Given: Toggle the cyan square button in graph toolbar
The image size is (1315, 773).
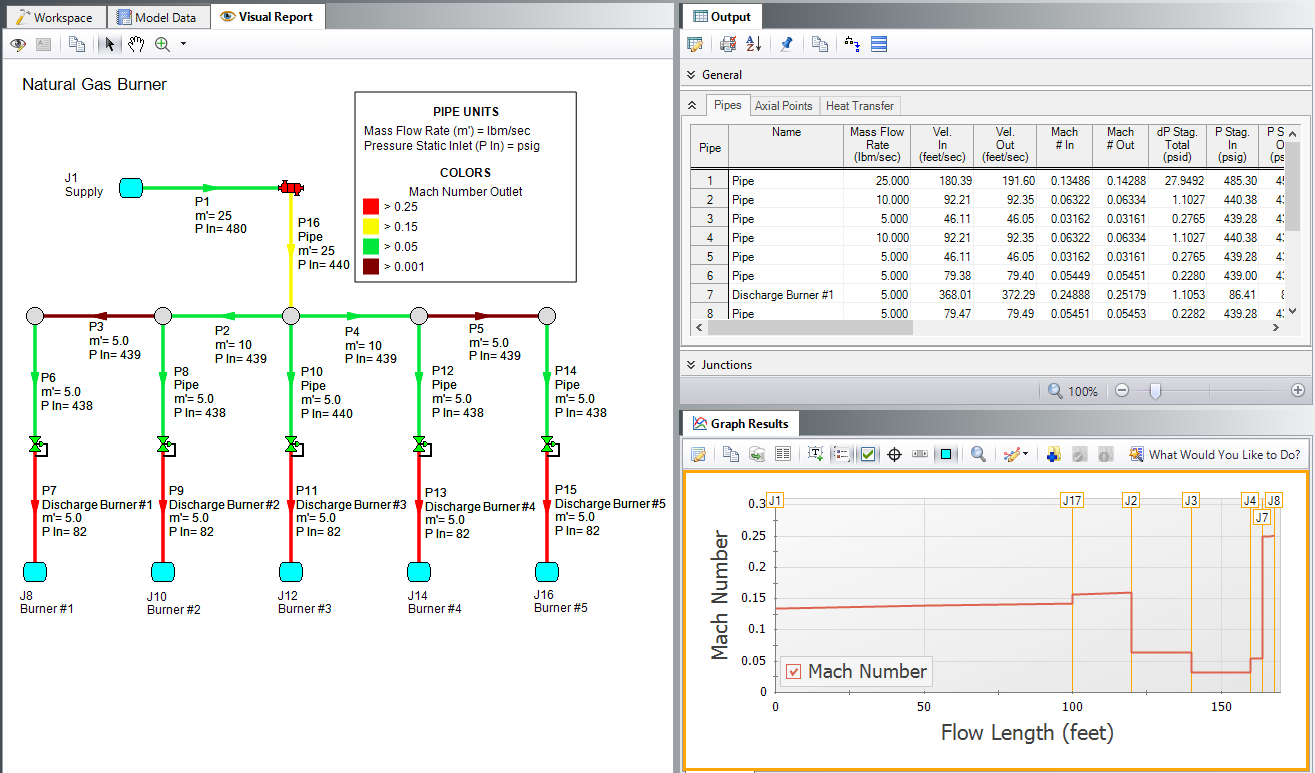Looking at the screenshot, I should [x=946, y=454].
